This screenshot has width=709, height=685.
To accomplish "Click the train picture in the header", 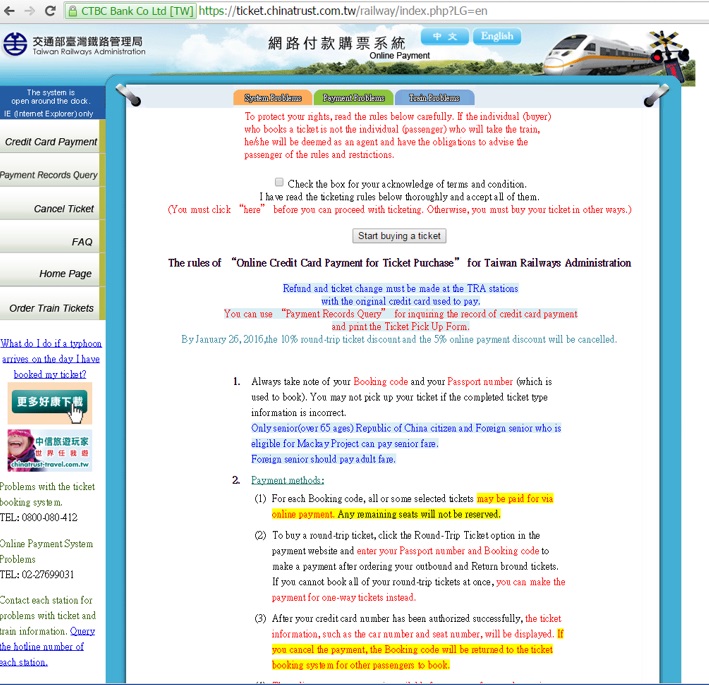I will pos(600,56).
